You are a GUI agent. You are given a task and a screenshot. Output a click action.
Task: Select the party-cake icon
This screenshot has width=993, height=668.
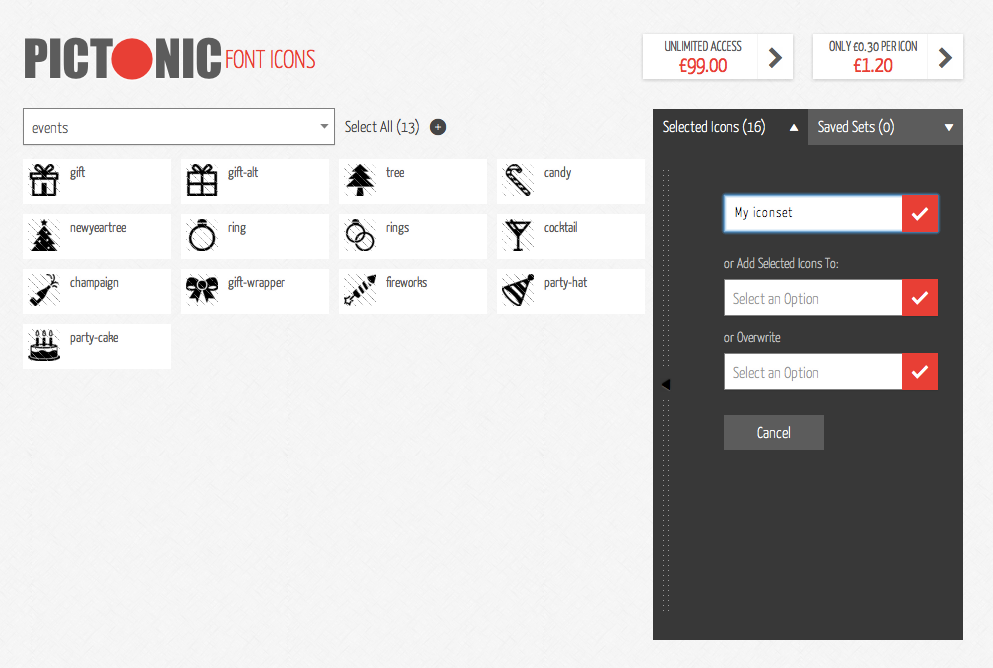(x=96, y=346)
